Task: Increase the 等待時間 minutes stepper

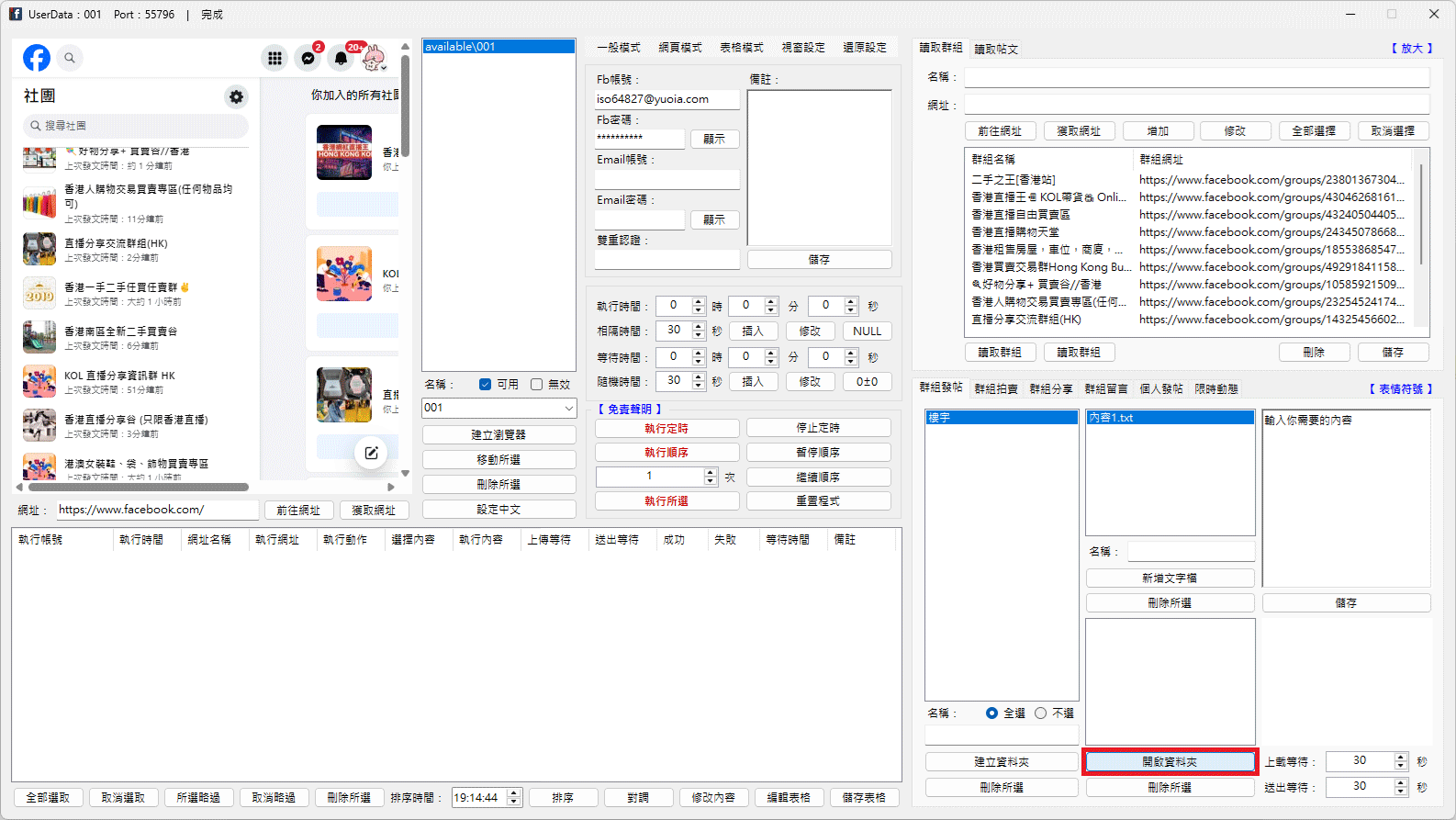Action: tap(771, 353)
